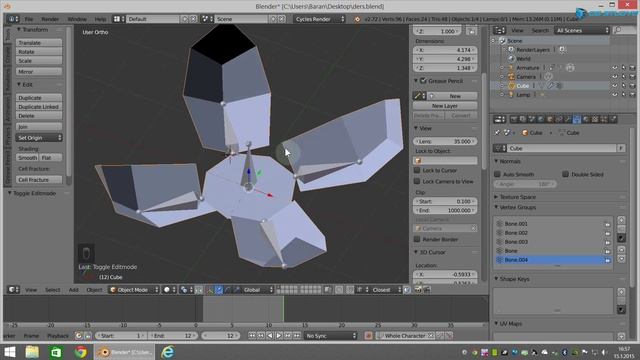This screenshot has height=360, width=640.
Task: Add new vertex group plus icon
Action: (621, 220)
